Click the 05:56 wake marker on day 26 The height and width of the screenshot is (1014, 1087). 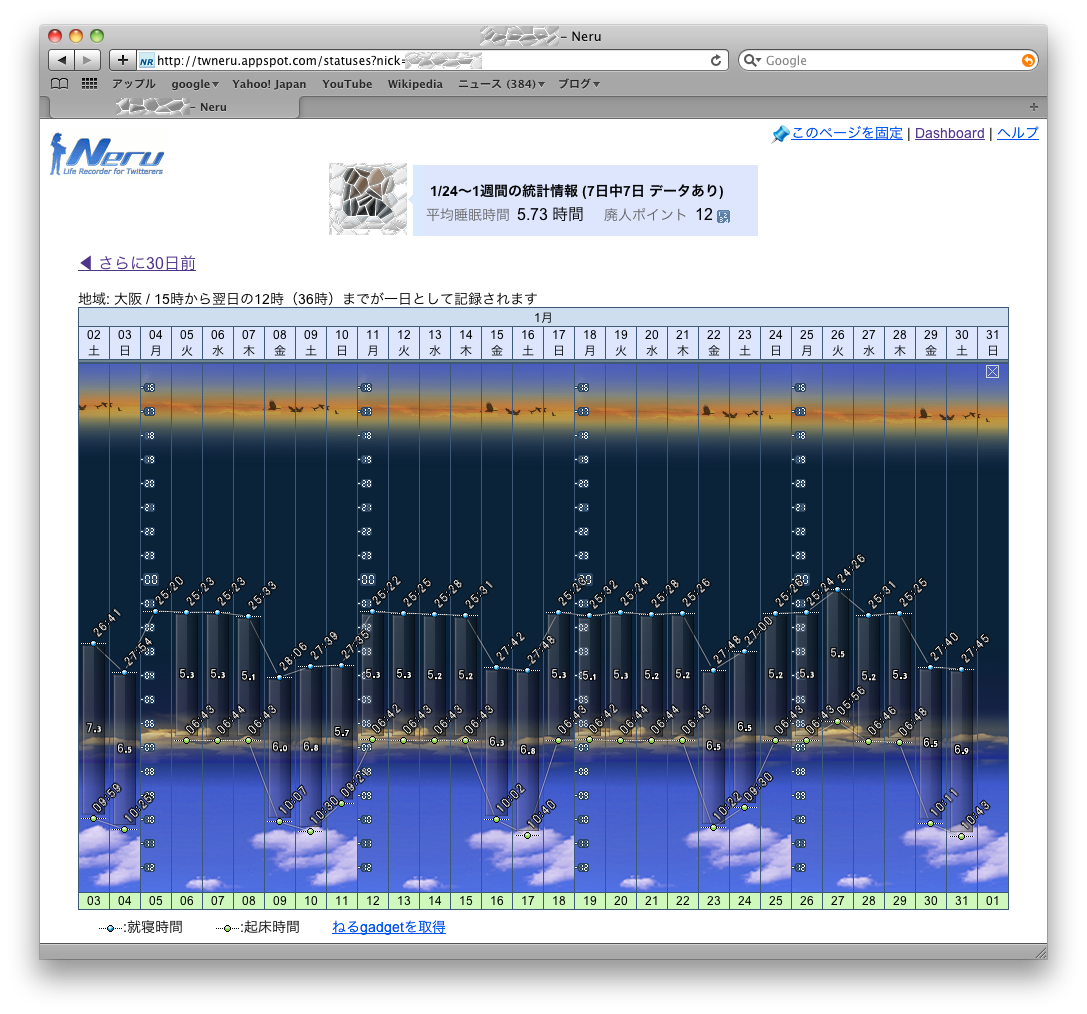(837, 722)
